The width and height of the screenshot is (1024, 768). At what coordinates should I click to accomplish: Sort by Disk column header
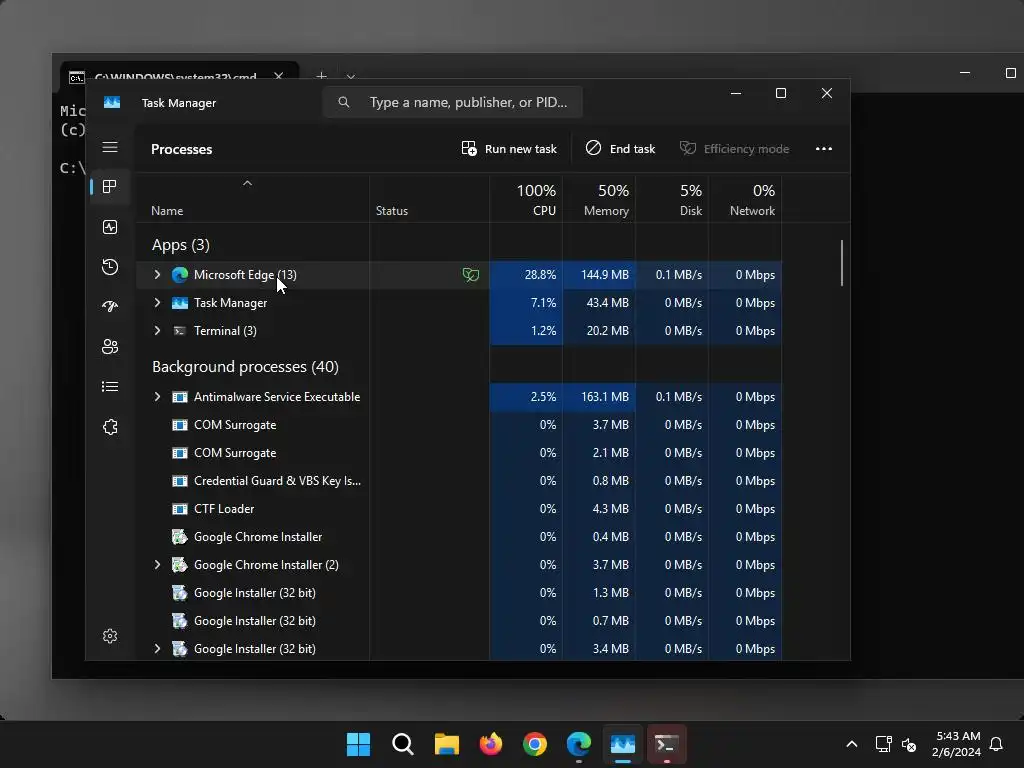672,200
